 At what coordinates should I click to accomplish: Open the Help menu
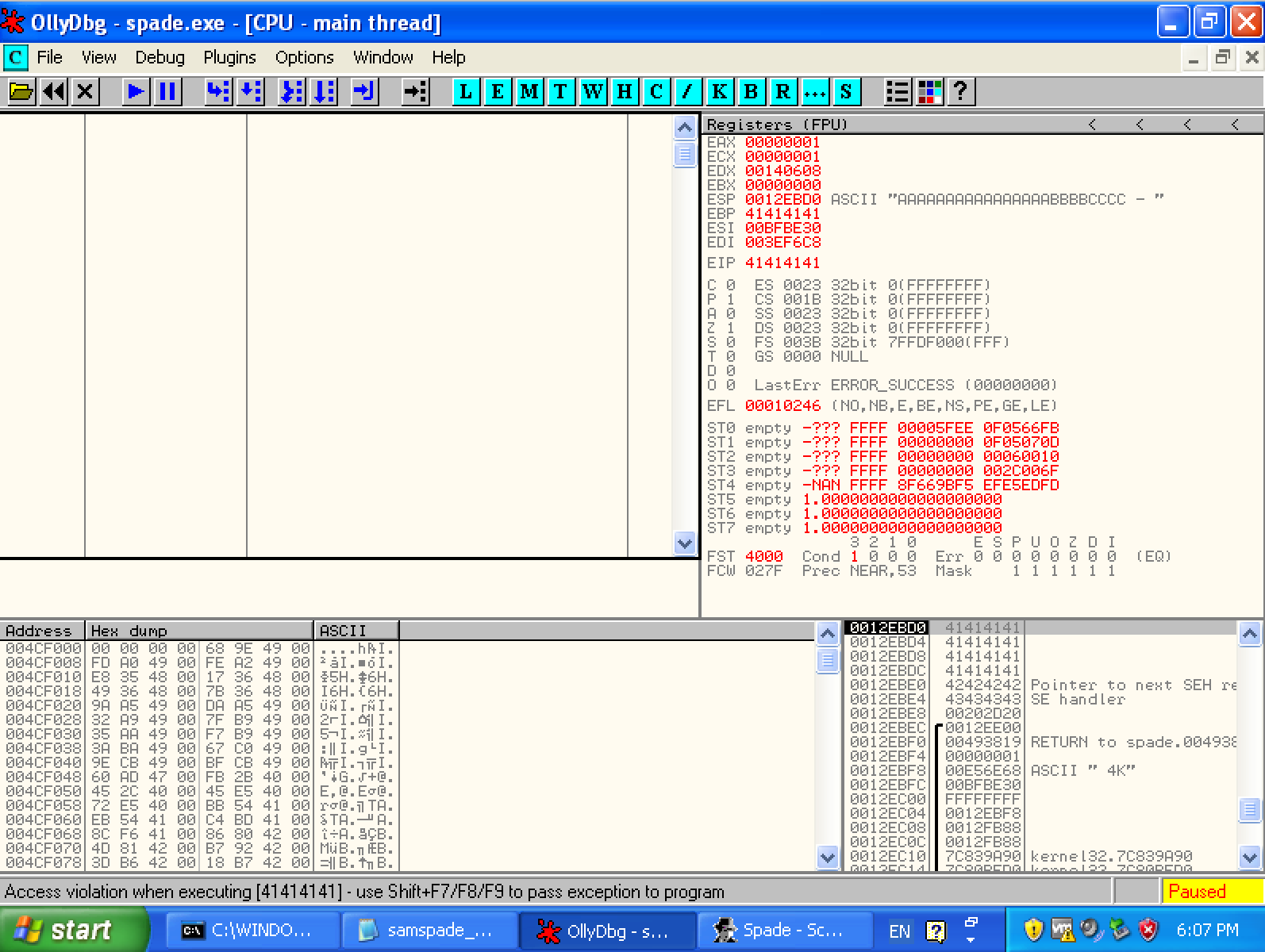(x=448, y=57)
